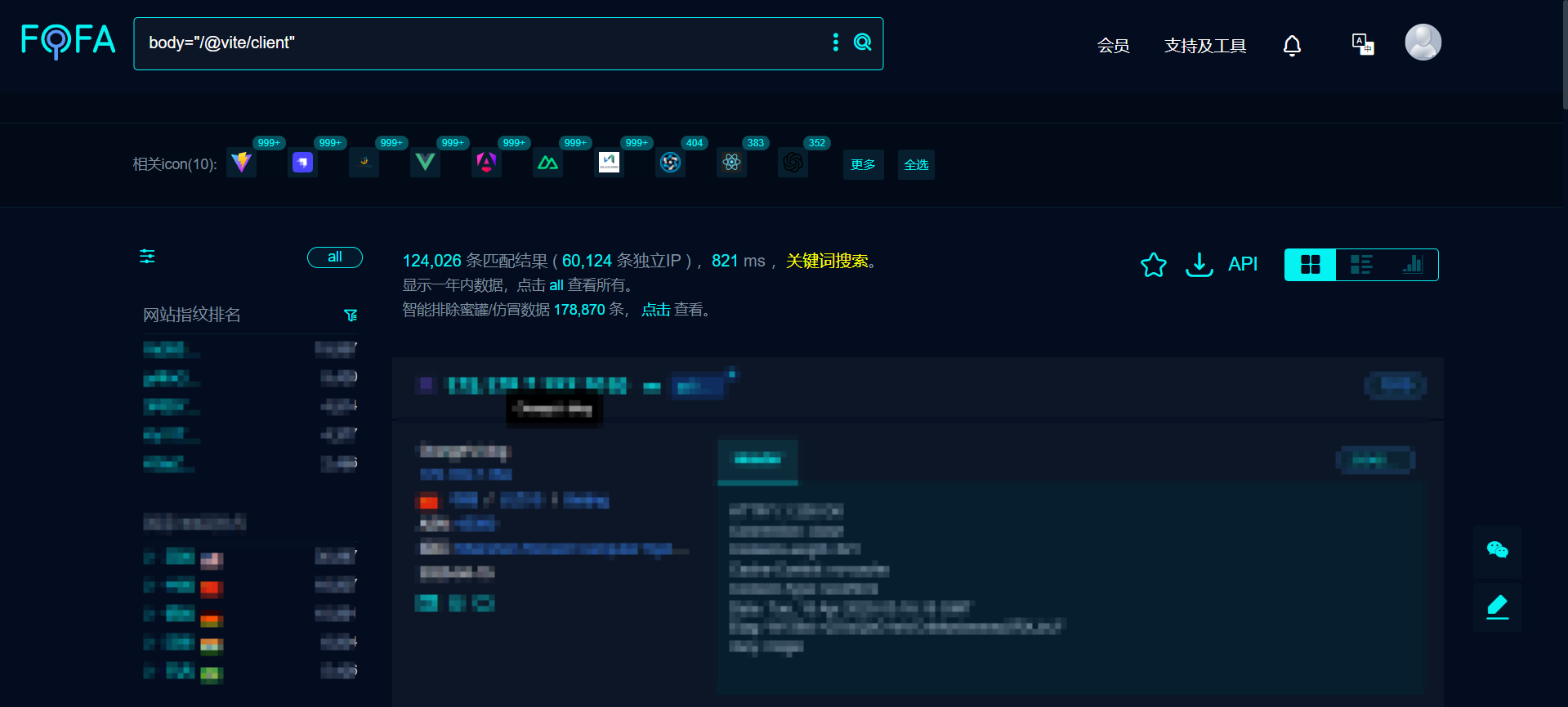1568x707 pixels.
Task: Expand more related icons with 更多
Action: [863, 164]
